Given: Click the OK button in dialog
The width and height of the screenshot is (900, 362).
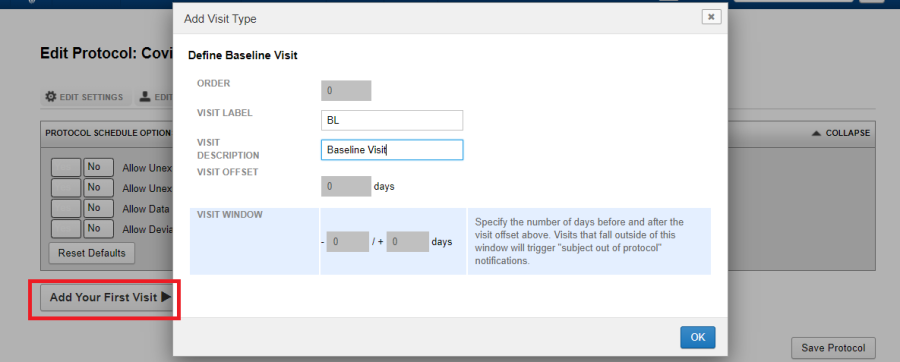Looking at the screenshot, I should point(697,337).
